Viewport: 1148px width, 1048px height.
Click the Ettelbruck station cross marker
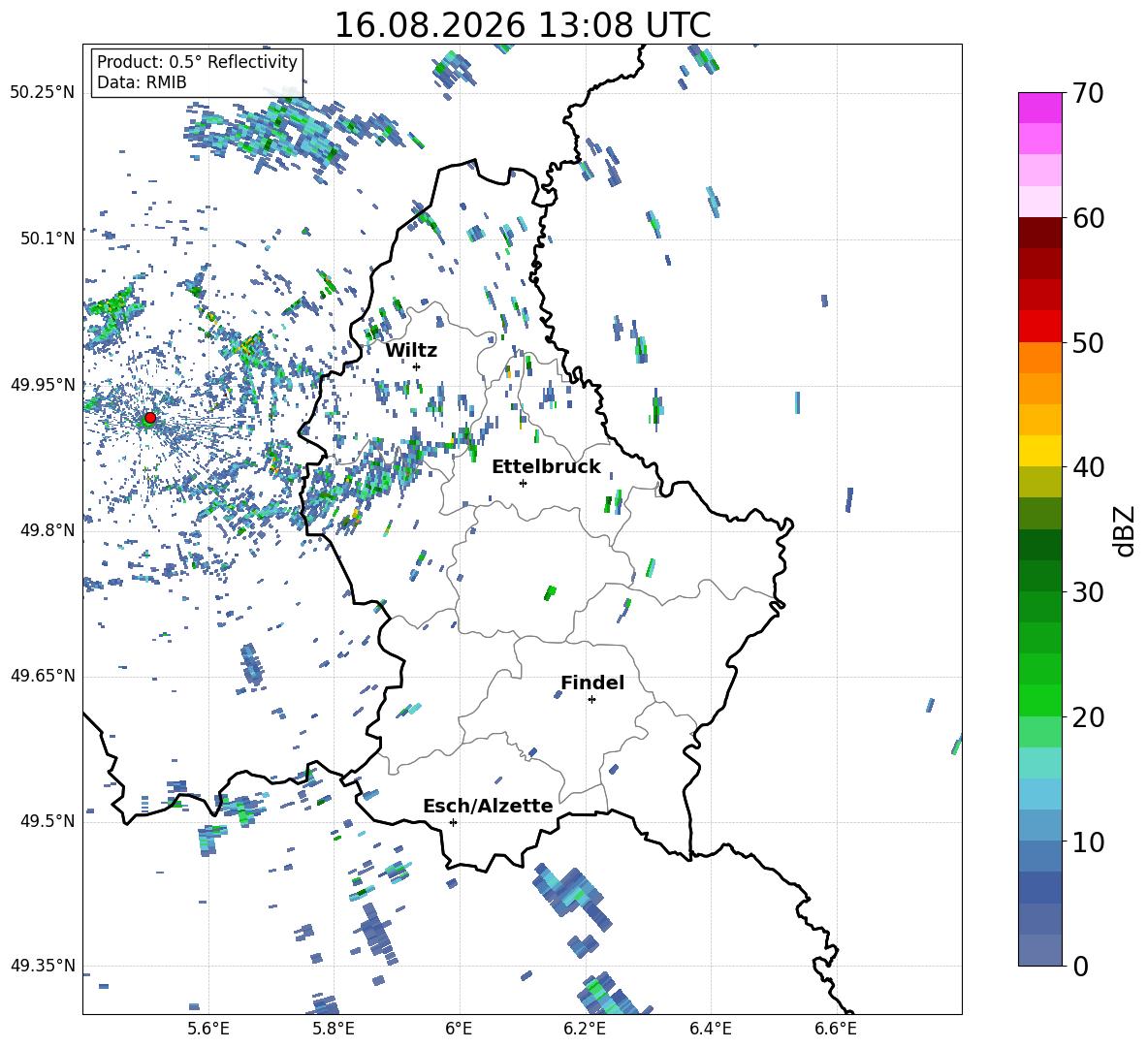(x=523, y=483)
